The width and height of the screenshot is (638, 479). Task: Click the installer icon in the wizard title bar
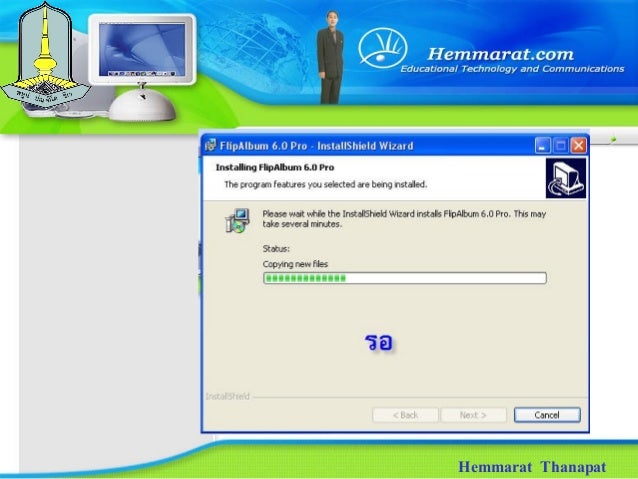[210, 145]
